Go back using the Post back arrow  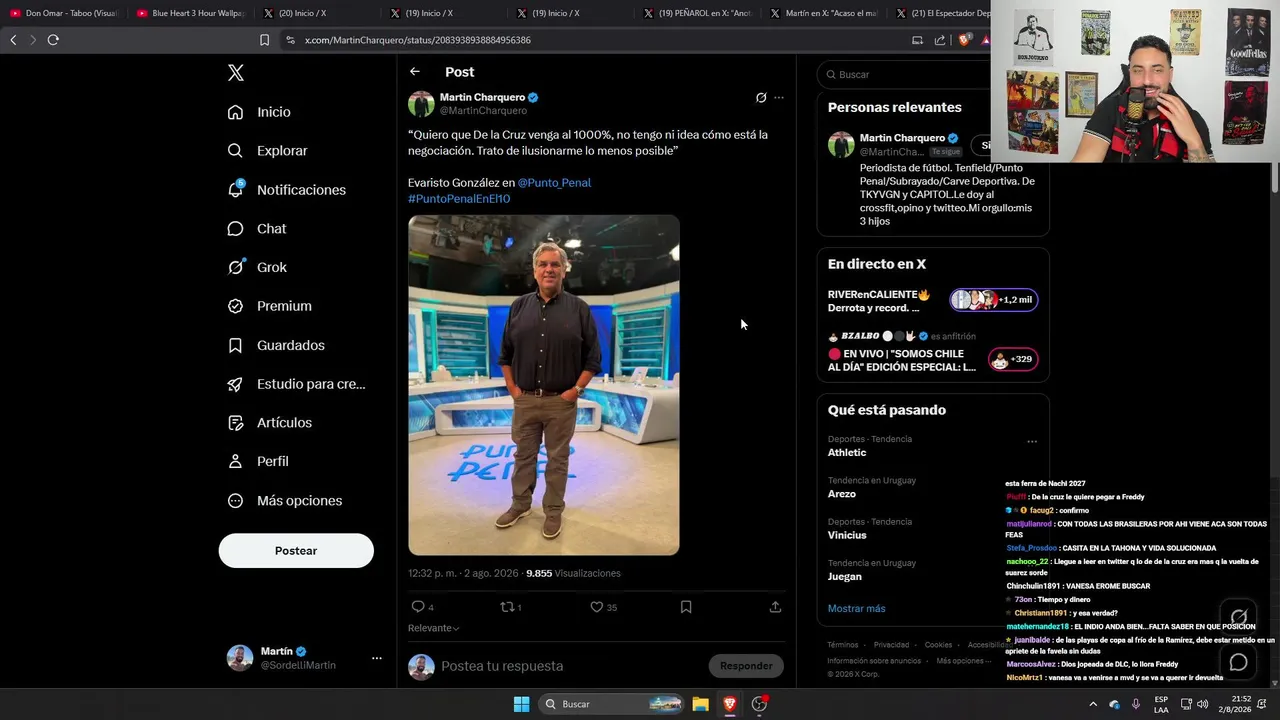[415, 72]
